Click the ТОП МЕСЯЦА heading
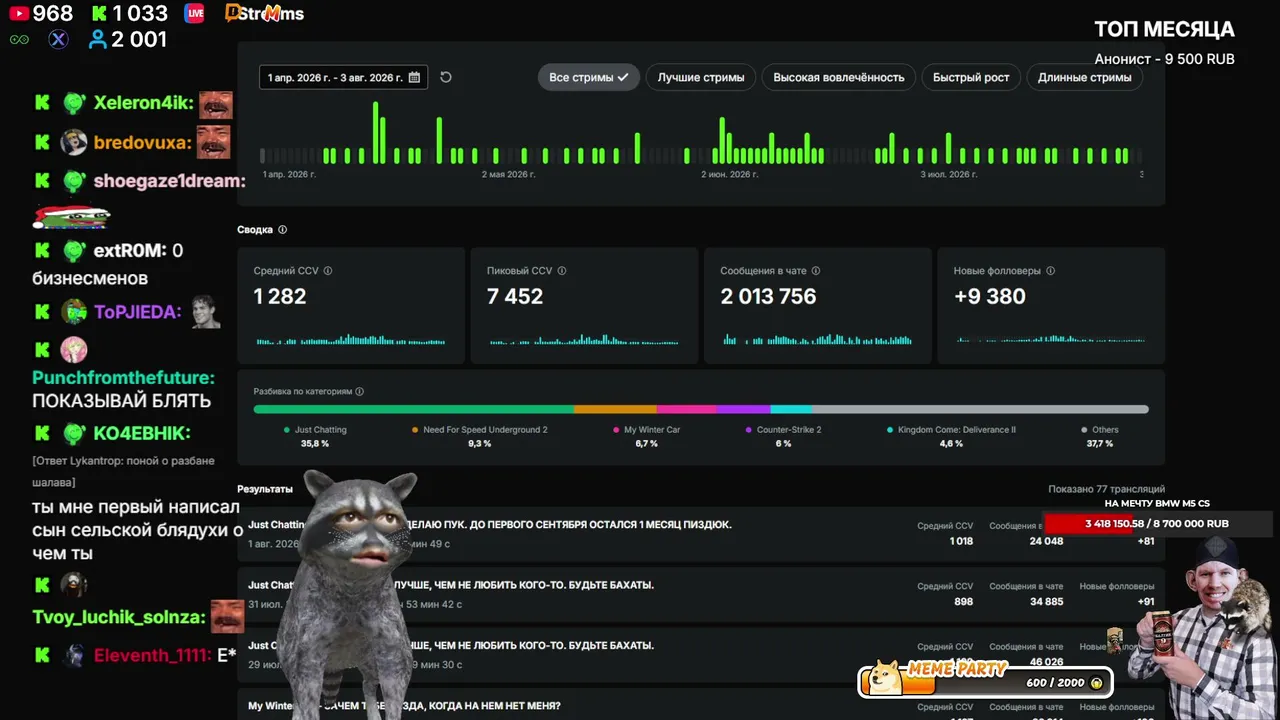The height and width of the screenshot is (720, 1280). pos(1164,30)
